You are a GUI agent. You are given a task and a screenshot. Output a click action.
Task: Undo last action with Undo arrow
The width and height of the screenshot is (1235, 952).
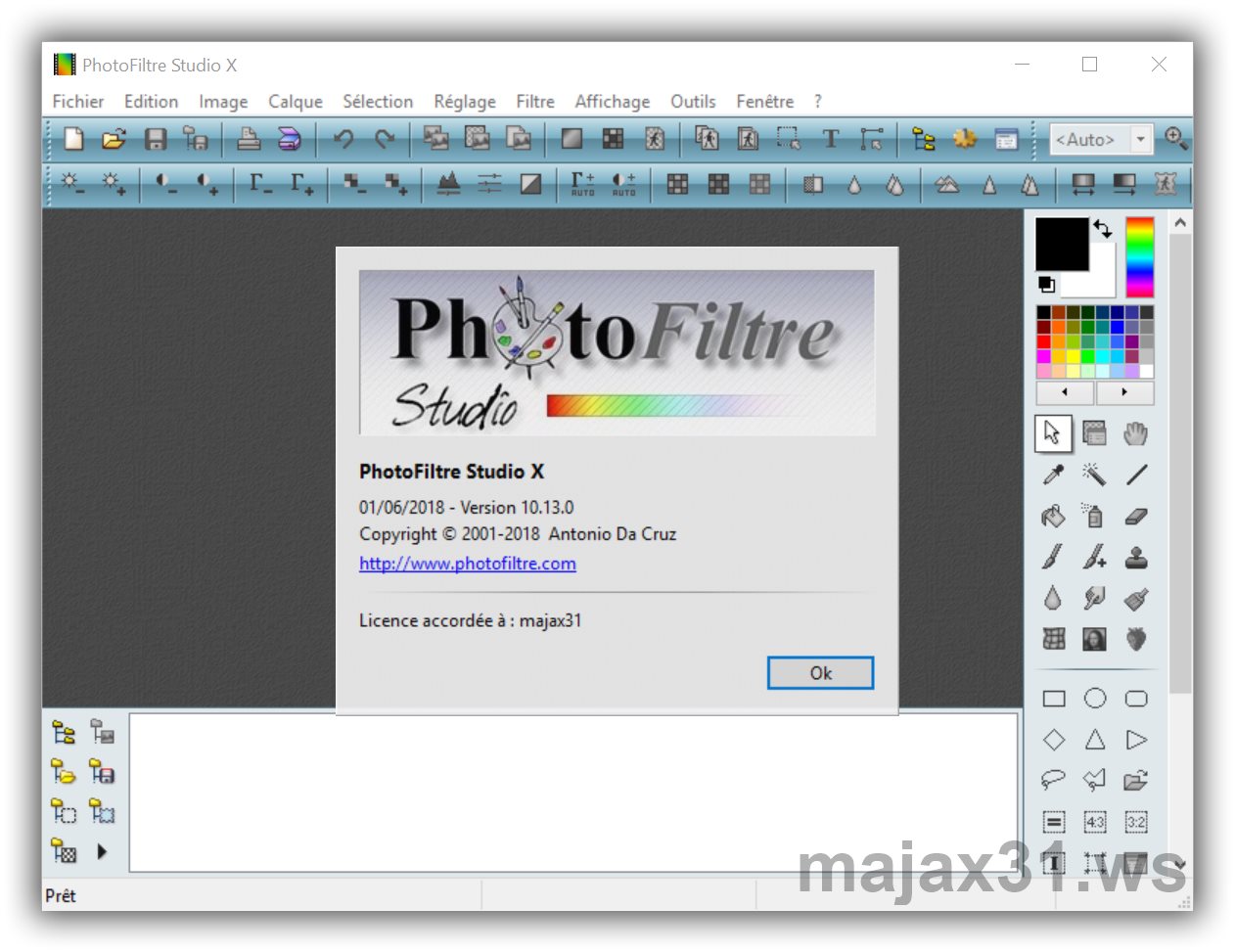[x=343, y=139]
